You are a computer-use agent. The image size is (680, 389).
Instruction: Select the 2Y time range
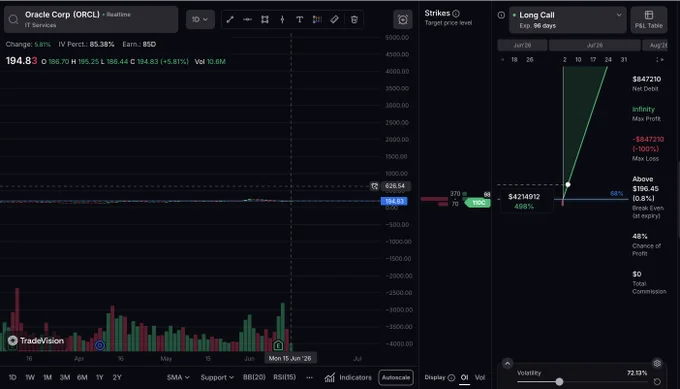pos(117,378)
